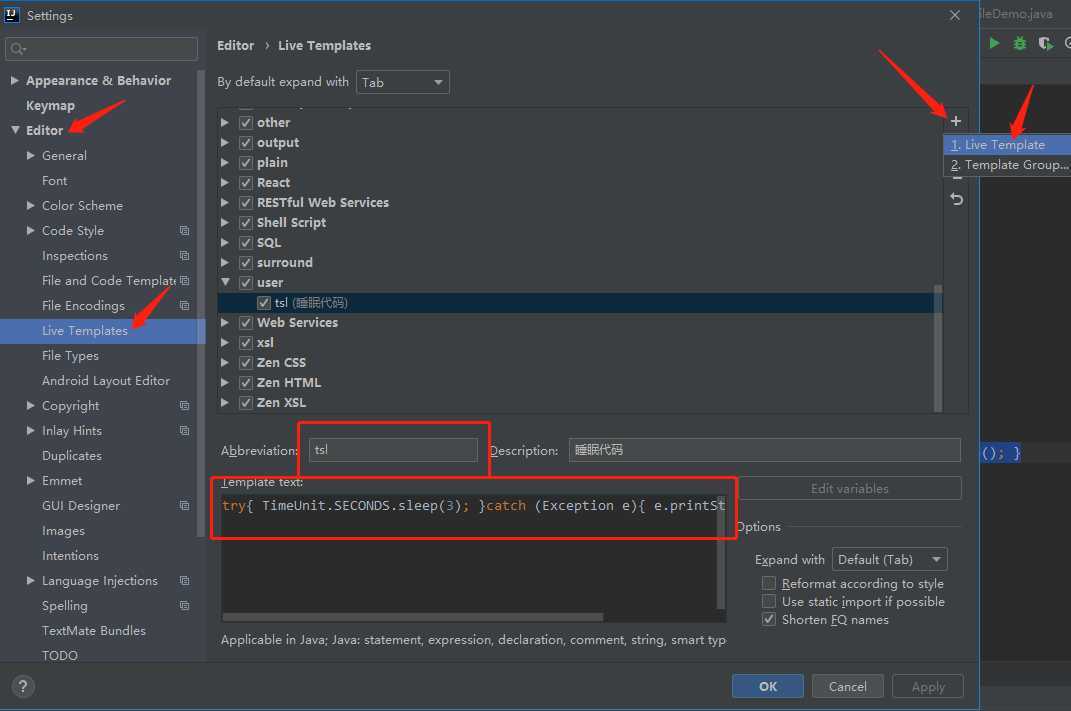
Task: Click the OK button
Action: [768, 686]
